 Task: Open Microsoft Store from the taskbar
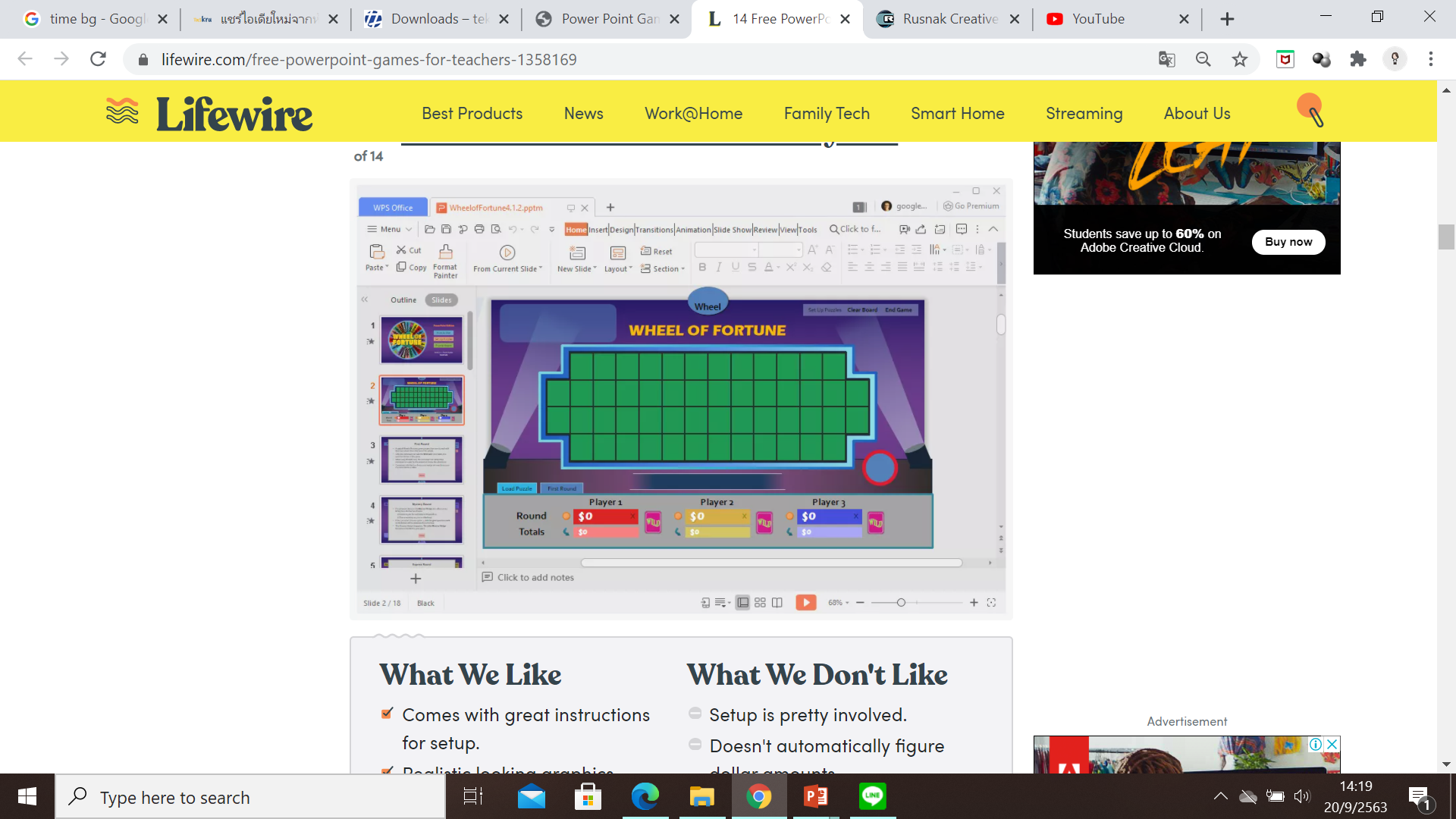(588, 796)
